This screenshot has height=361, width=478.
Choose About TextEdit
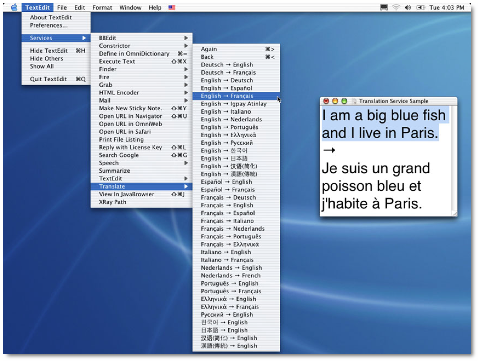56,17
